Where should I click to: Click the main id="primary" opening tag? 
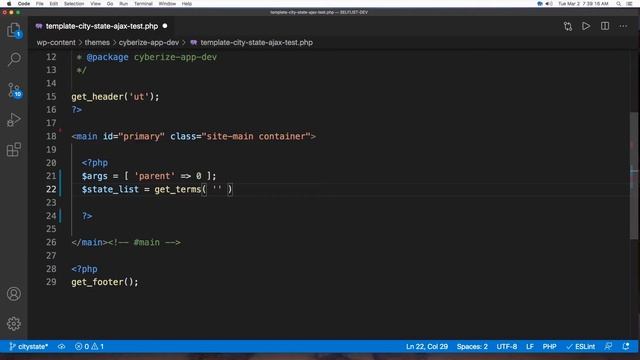(193, 136)
